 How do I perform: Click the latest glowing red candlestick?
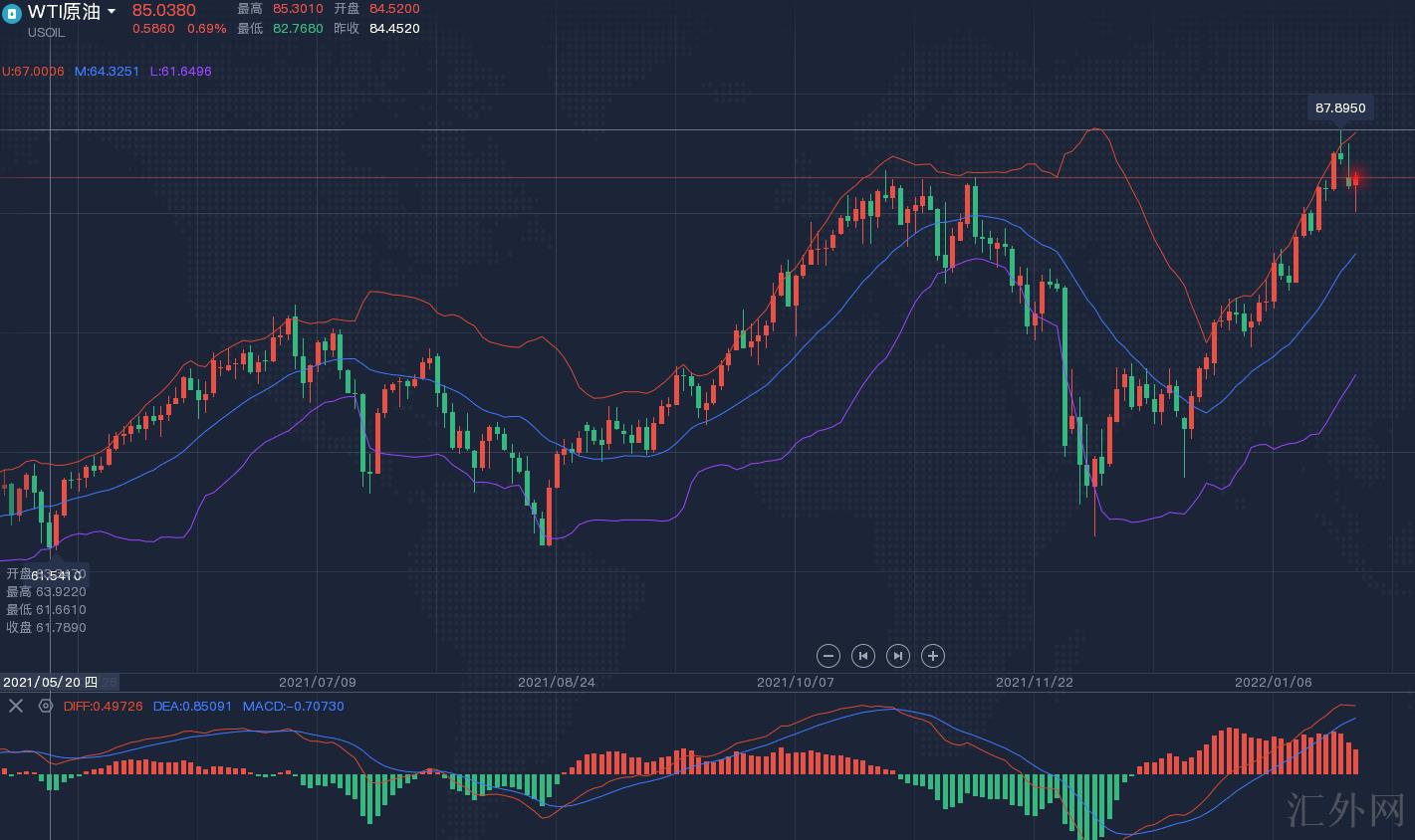1355,180
